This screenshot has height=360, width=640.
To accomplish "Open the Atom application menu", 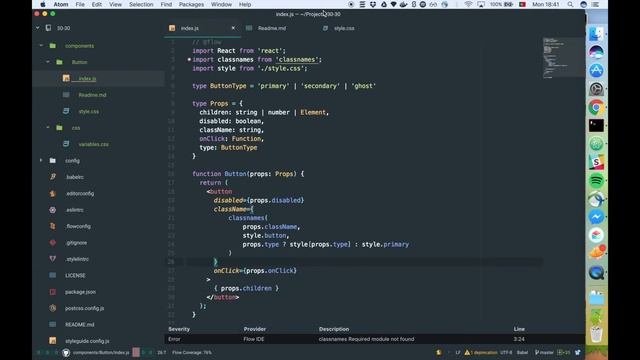I will (x=61, y=4).
